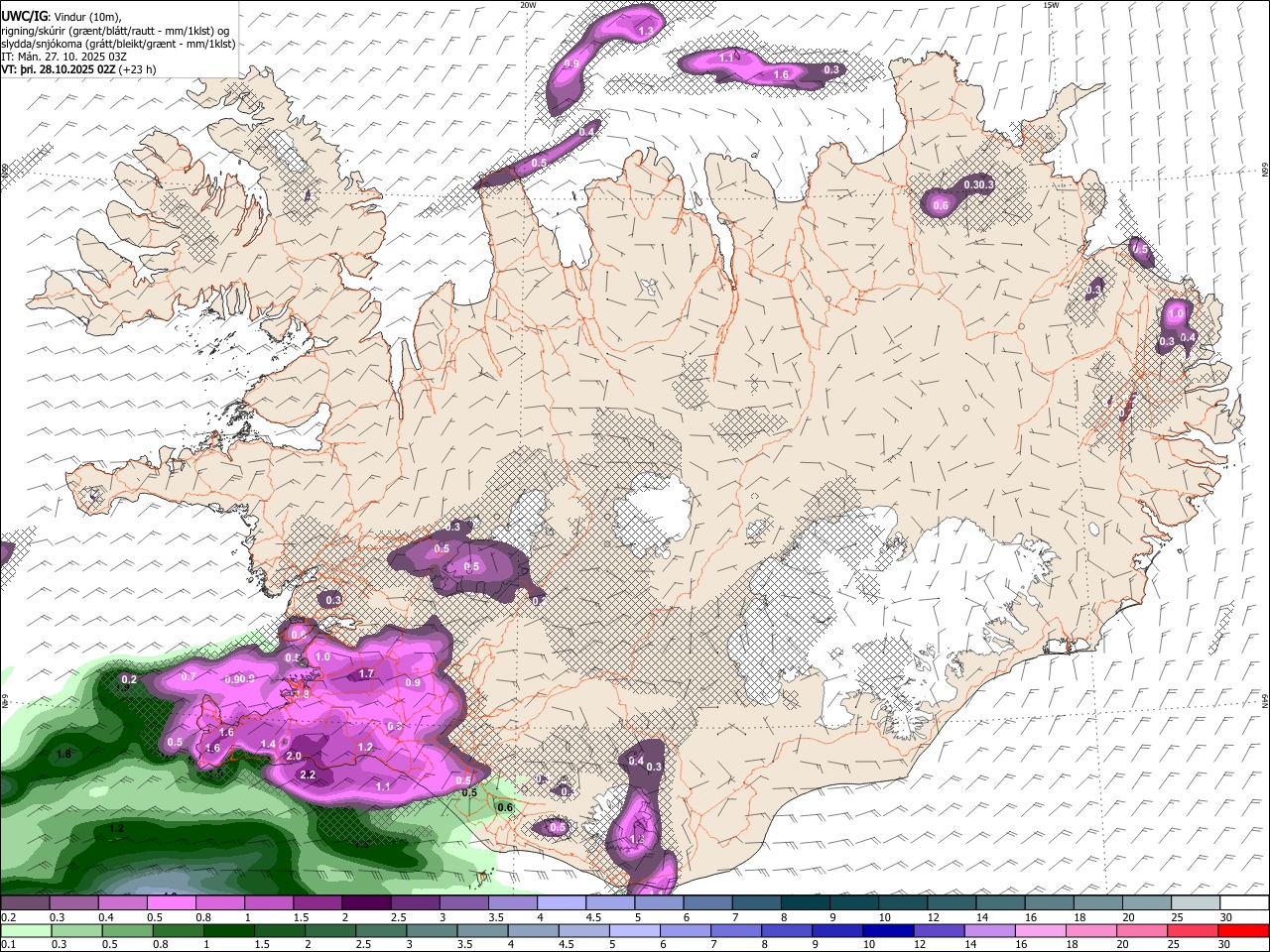Select the 2.0 snowfall value in the southwest
The height and width of the screenshot is (952, 1270).
click(294, 756)
